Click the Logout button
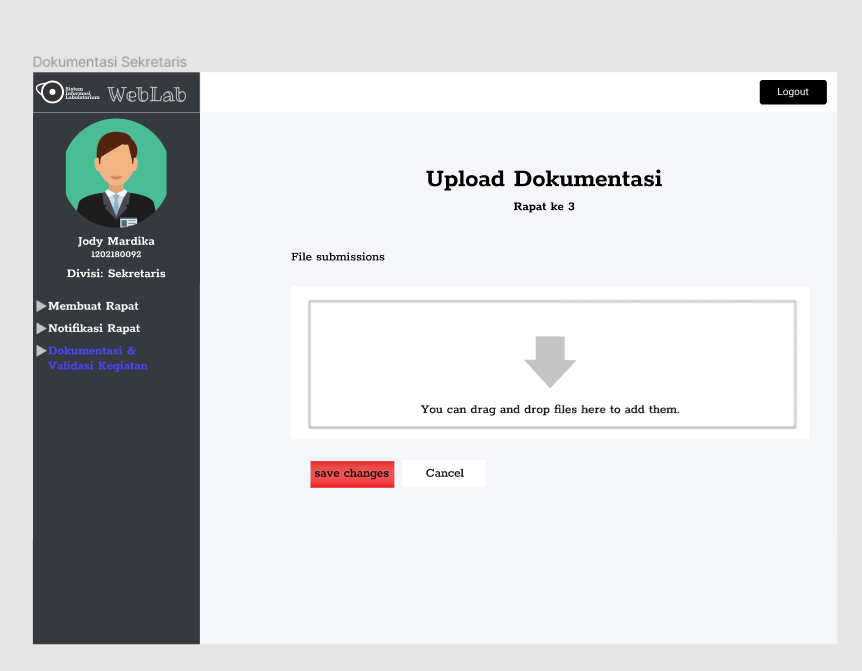The height and width of the screenshot is (671, 862). click(x=792, y=91)
